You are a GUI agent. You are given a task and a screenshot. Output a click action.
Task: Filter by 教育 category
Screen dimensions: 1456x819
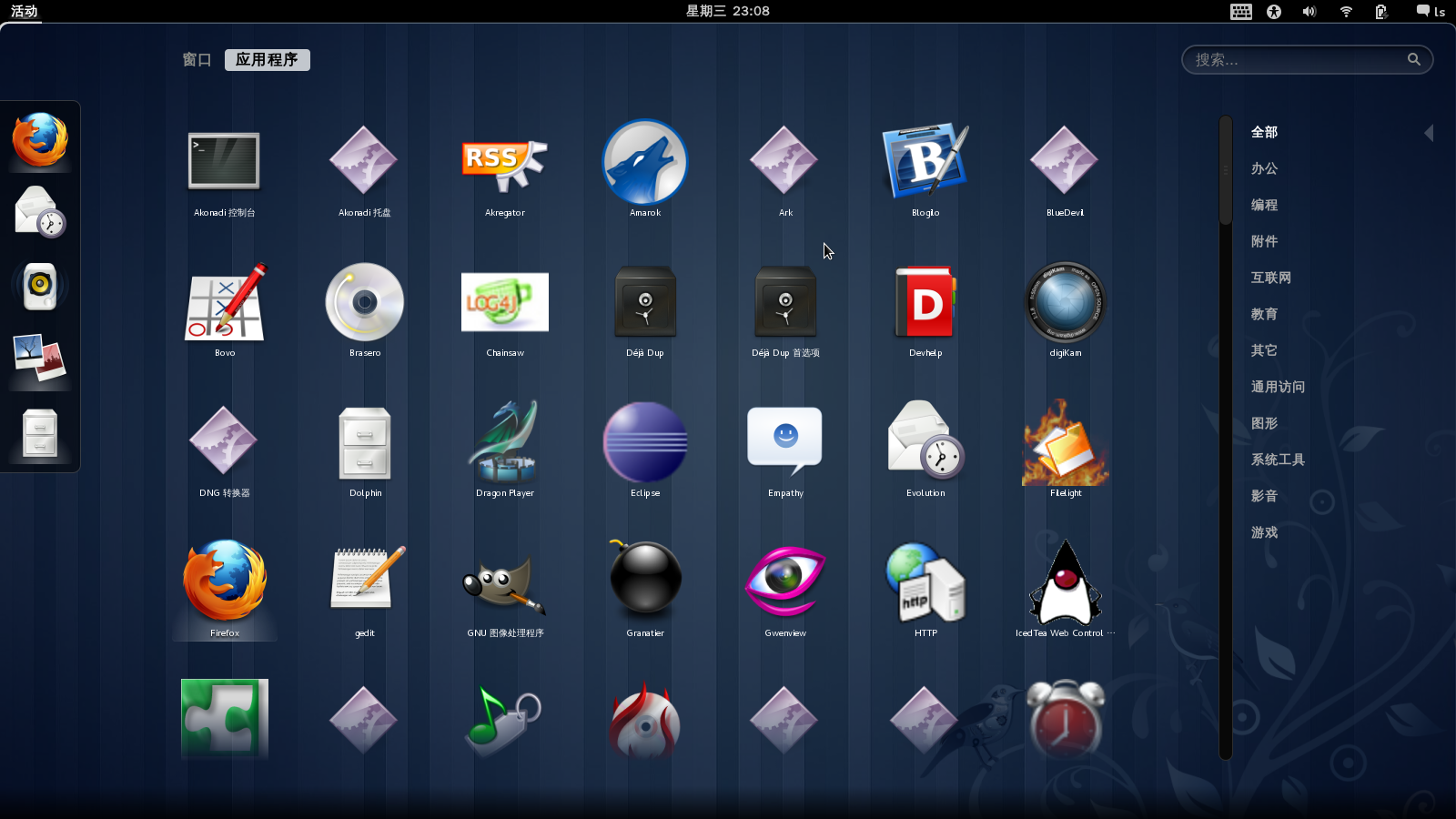click(1264, 315)
